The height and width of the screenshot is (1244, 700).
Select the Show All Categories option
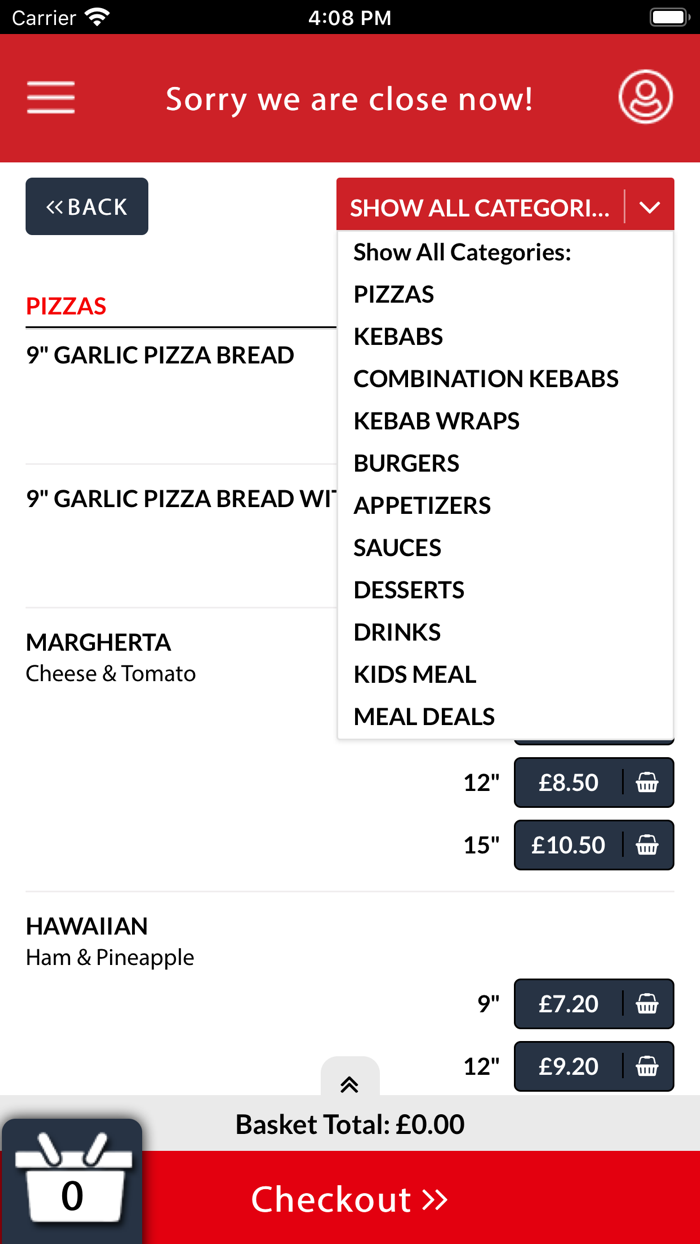click(x=462, y=252)
